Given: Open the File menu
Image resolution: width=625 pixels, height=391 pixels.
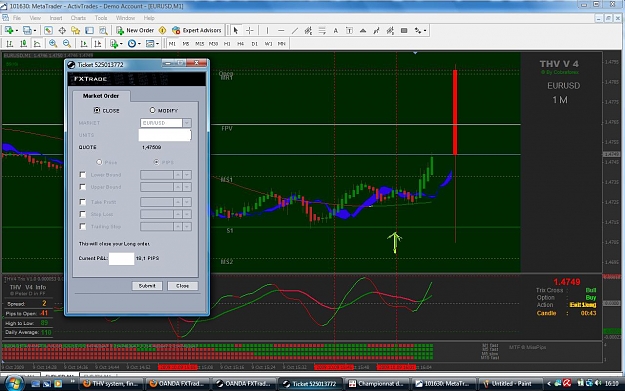Looking at the screenshot, I should (17, 18).
